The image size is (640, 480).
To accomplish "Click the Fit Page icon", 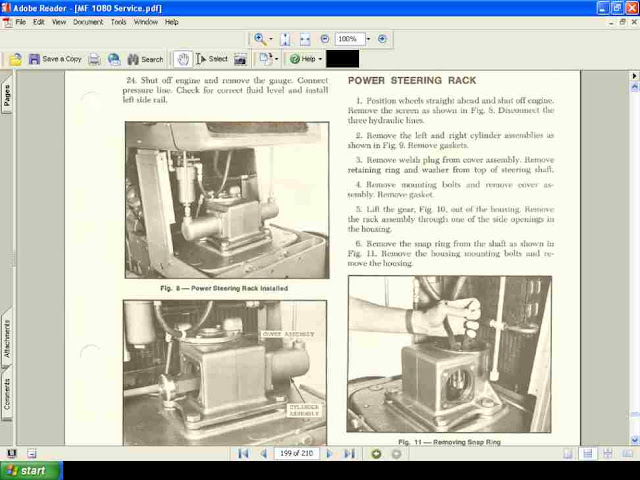I will point(286,39).
